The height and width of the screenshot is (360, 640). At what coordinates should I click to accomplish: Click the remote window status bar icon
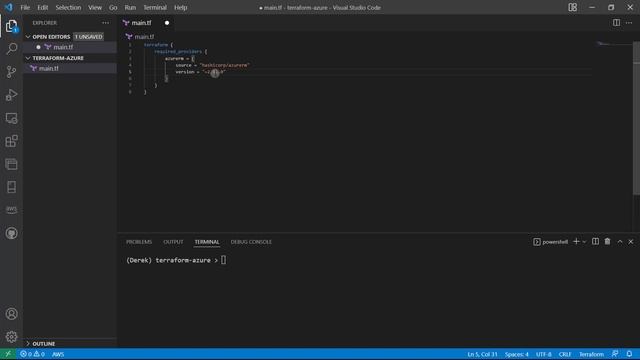8,354
